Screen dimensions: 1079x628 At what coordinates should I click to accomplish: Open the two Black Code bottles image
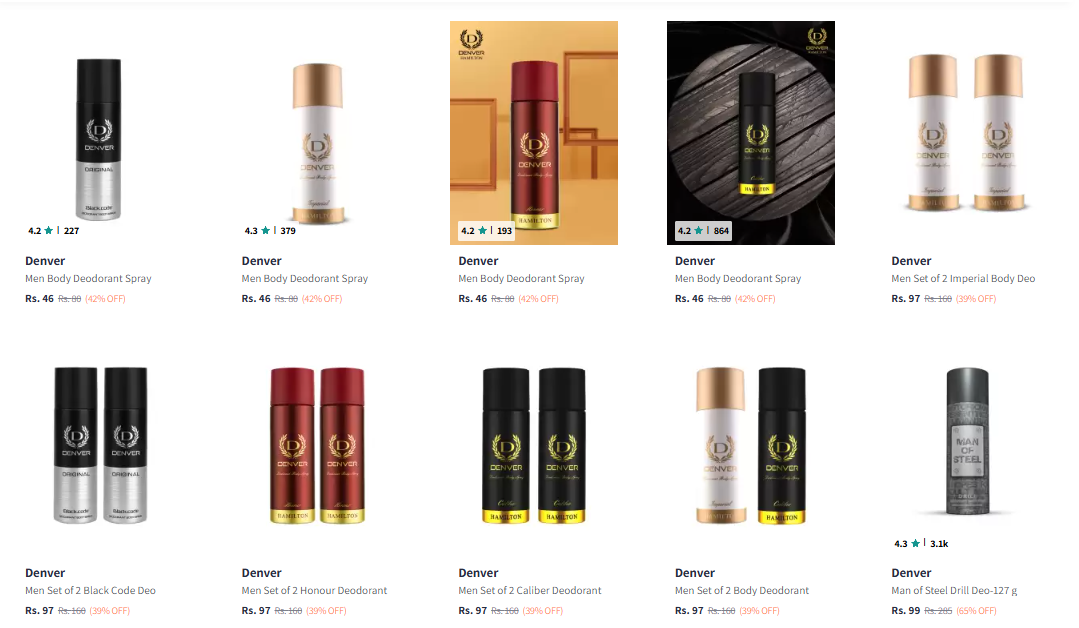(x=100, y=445)
